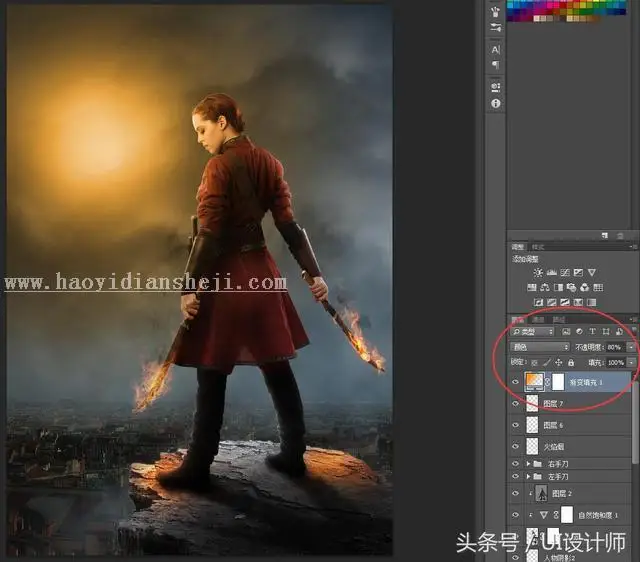The height and width of the screenshot is (562, 640).
Task: Add a Curves adjustment
Action: coord(565,272)
